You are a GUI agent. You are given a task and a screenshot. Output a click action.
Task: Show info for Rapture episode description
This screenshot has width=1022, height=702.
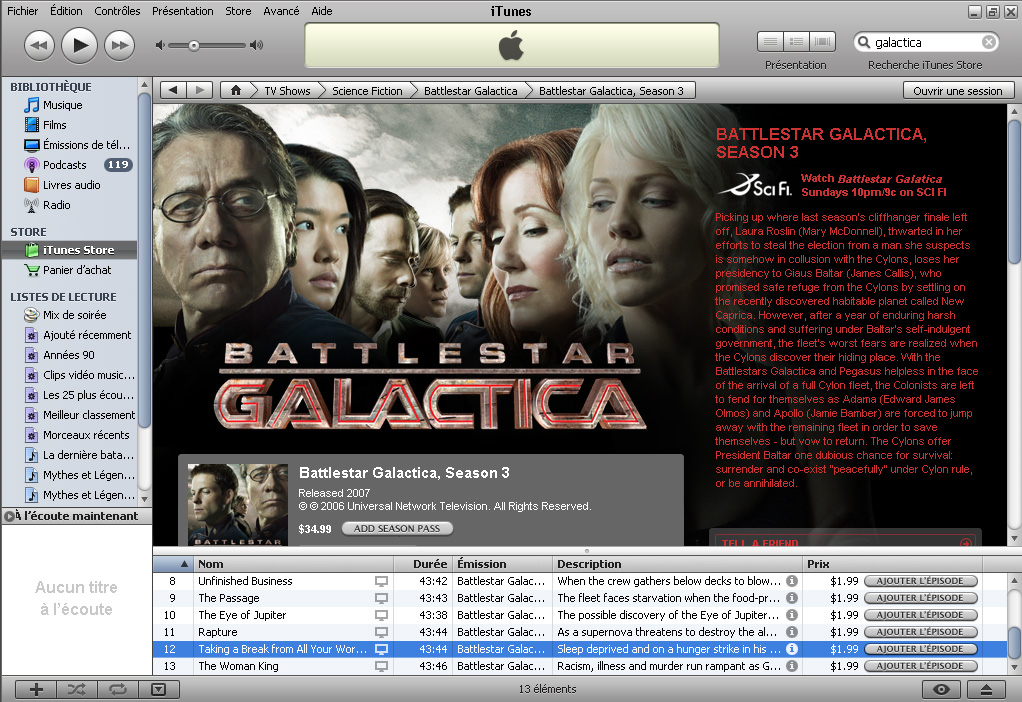point(792,632)
